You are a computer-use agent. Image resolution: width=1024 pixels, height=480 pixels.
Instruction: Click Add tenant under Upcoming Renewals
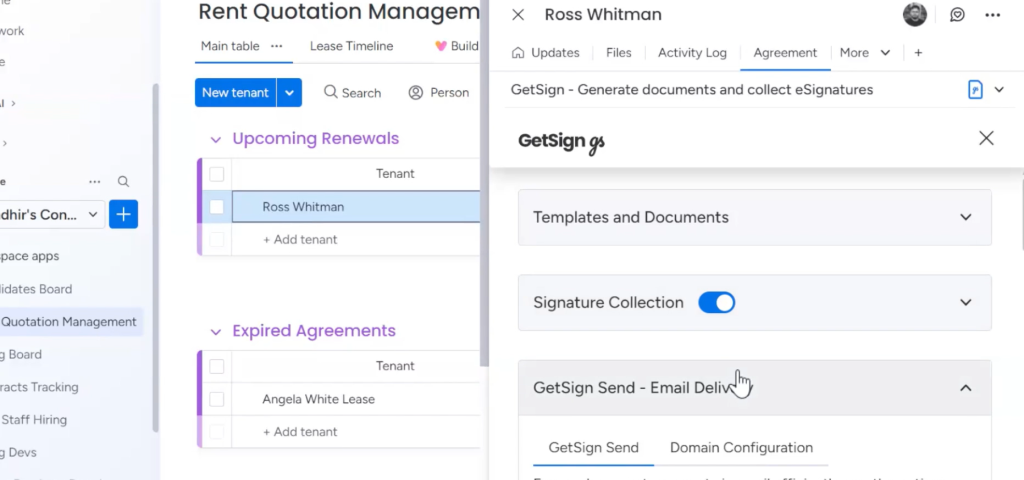pyautogui.click(x=300, y=240)
